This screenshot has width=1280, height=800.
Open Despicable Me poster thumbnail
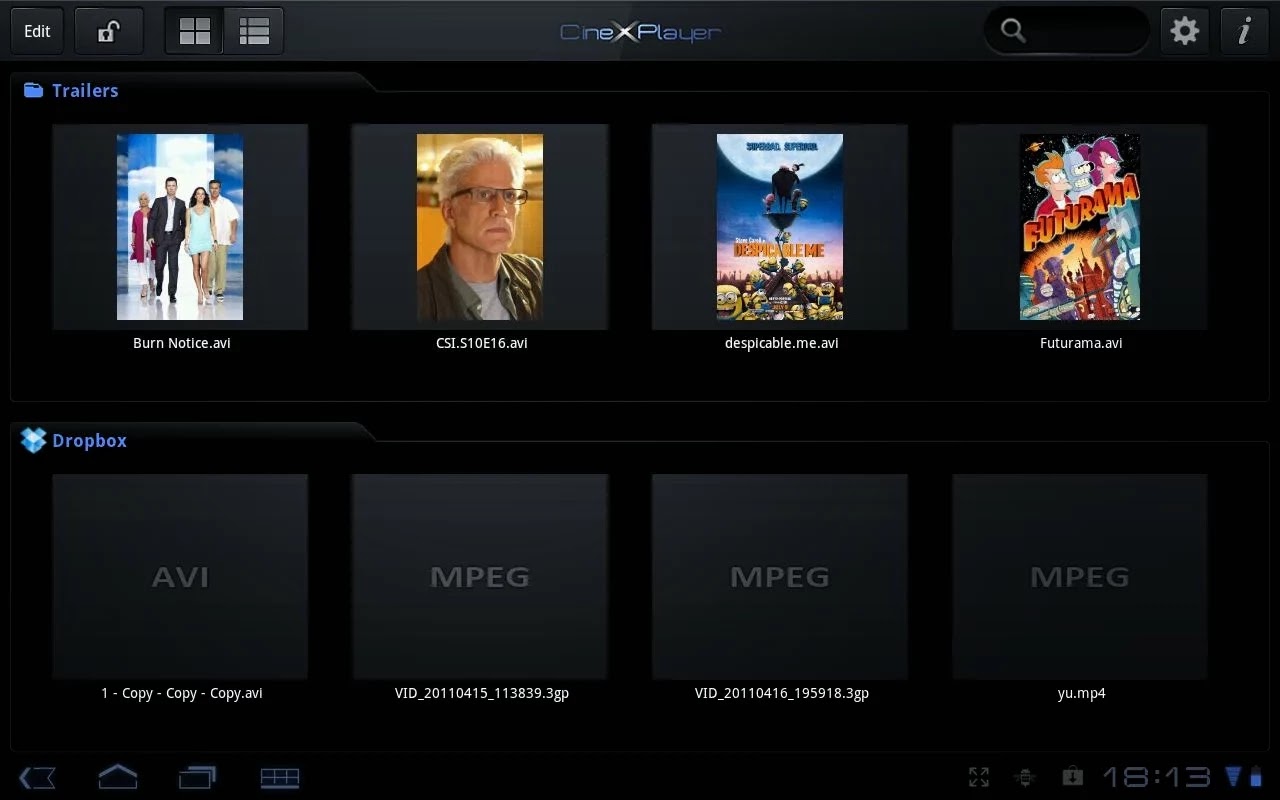tap(780, 227)
